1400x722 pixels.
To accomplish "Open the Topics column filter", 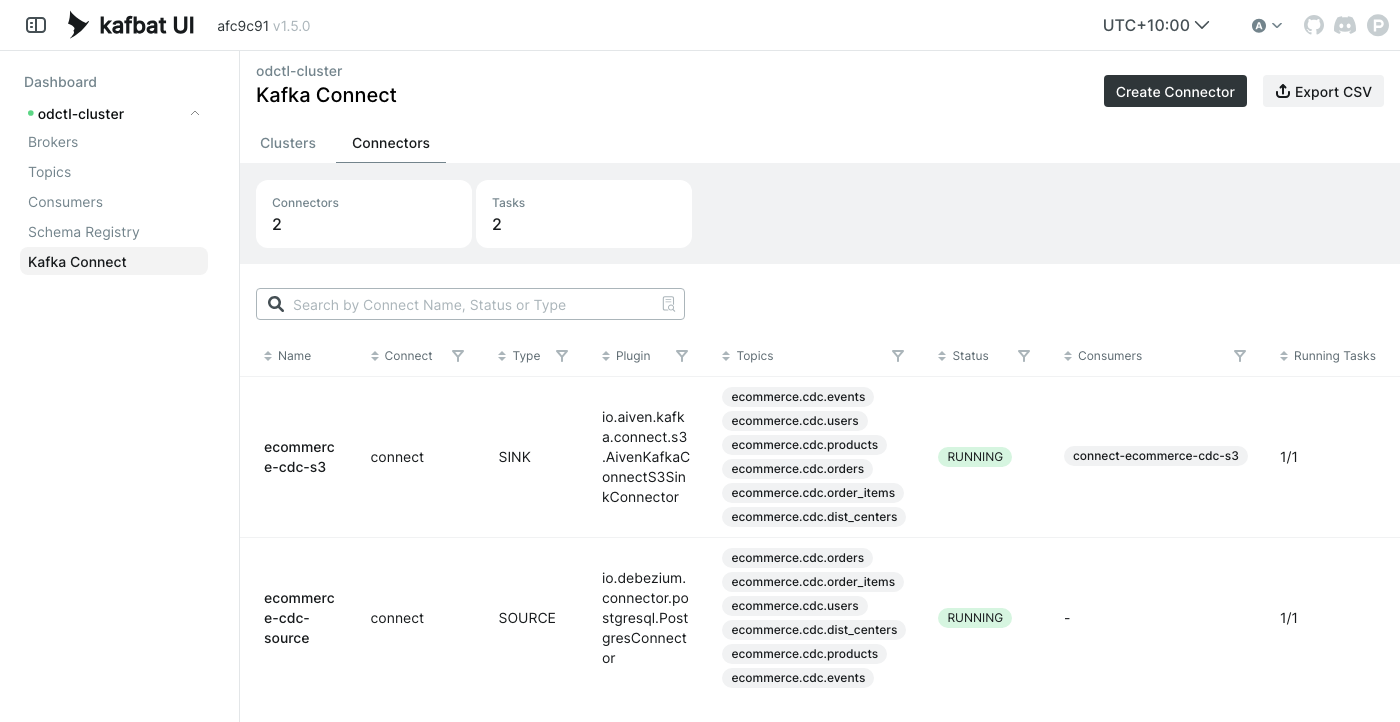I will 898,356.
